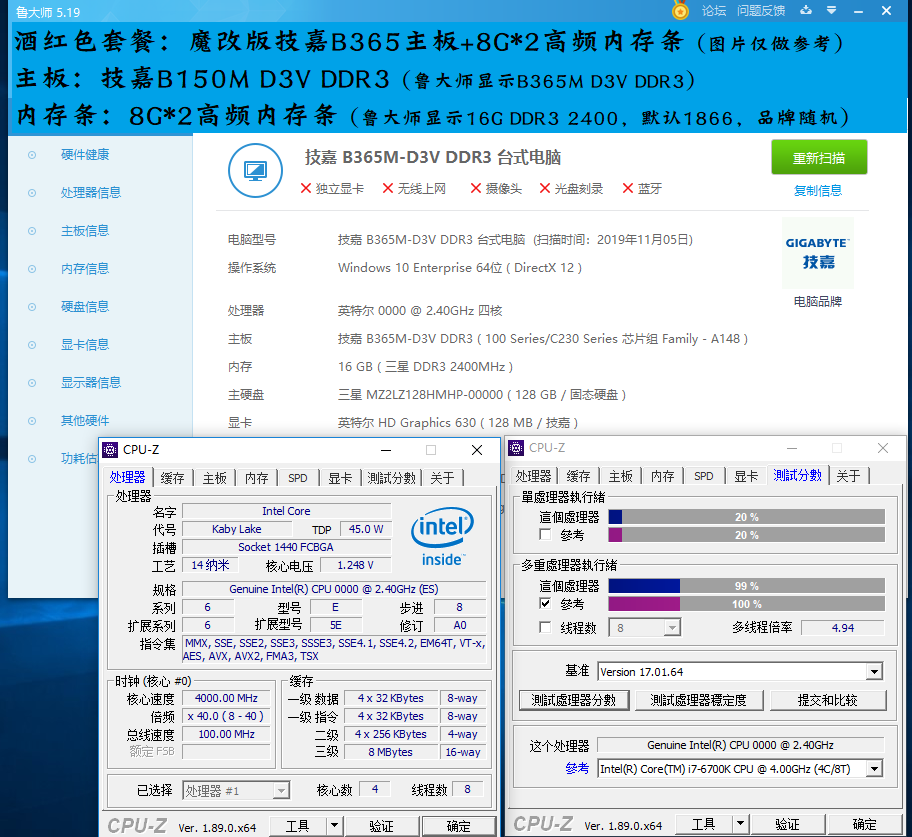Screen dimensions: 912x837
Task: Click 工具 button in left CPU-Z
Action: point(298,826)
